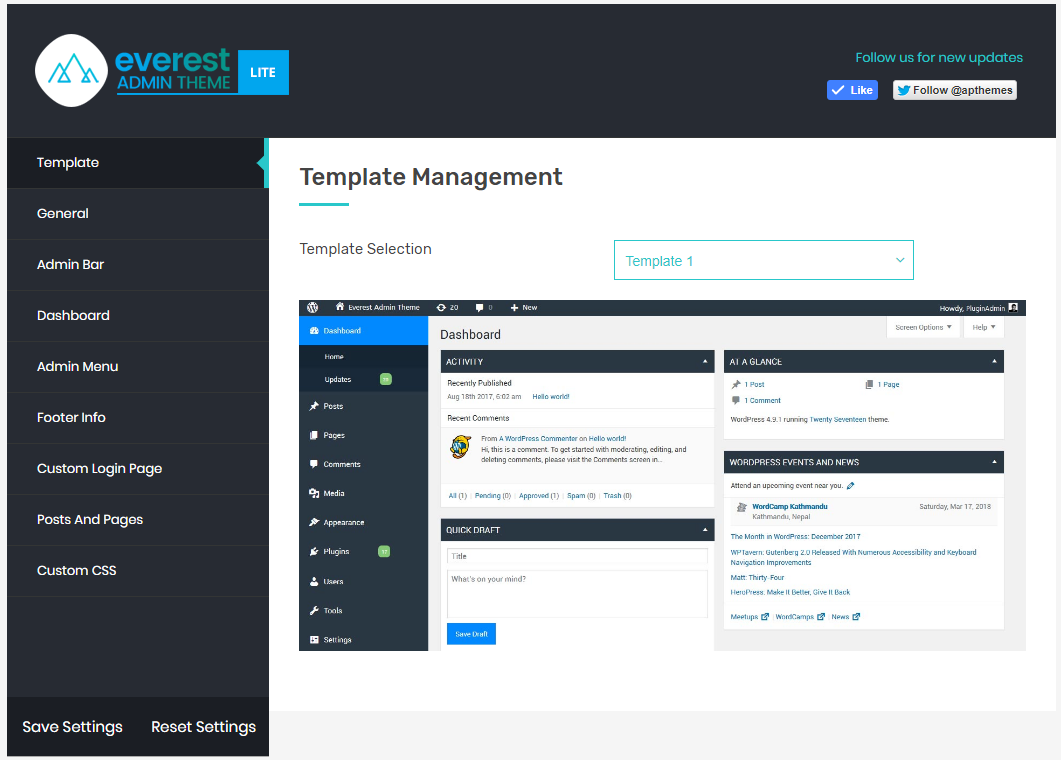
Task: Click the Comments icon in preview menu
Action: coord(314,464)
